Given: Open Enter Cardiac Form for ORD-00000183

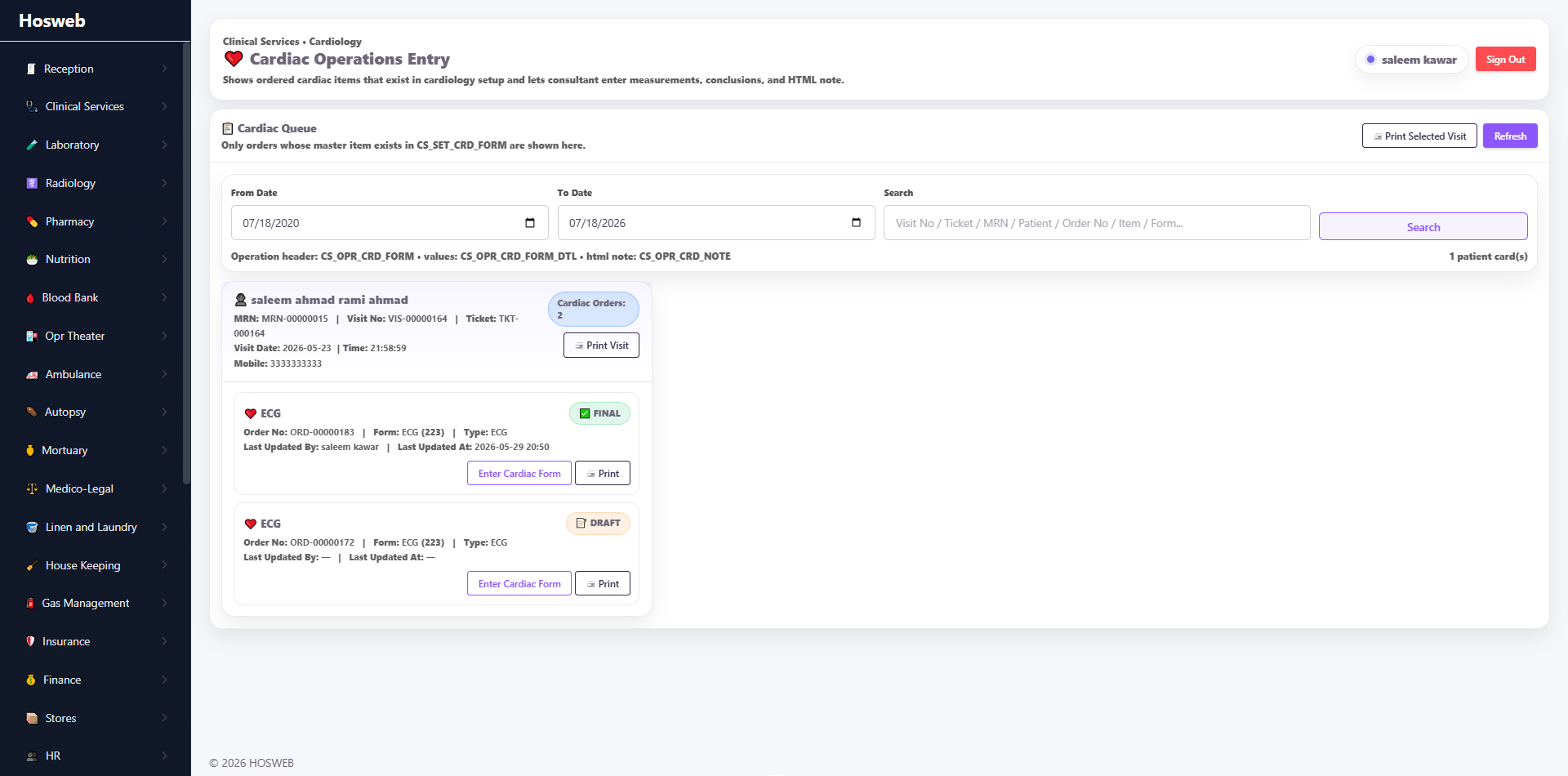Looking at the screenshot, I should [519, 474].
